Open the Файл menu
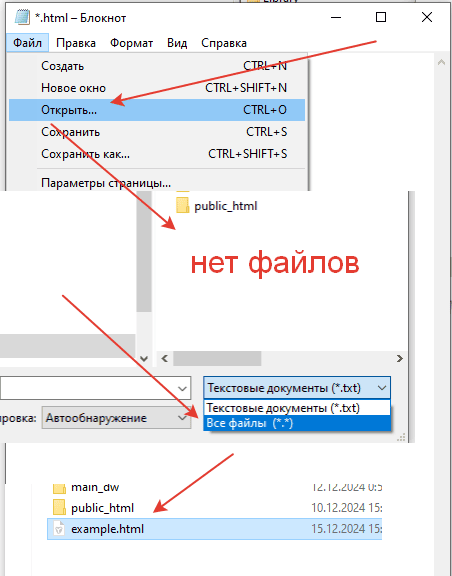Image resolution: width=452 pixels, height=576 pixels. point(27,43)
